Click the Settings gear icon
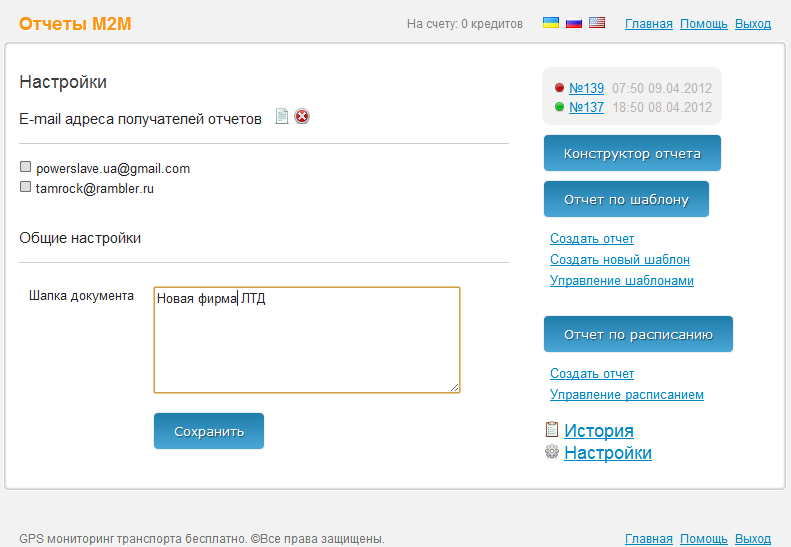Image resolution: width=791 pixels, height=547 pixels. click(x=551, y=452)
